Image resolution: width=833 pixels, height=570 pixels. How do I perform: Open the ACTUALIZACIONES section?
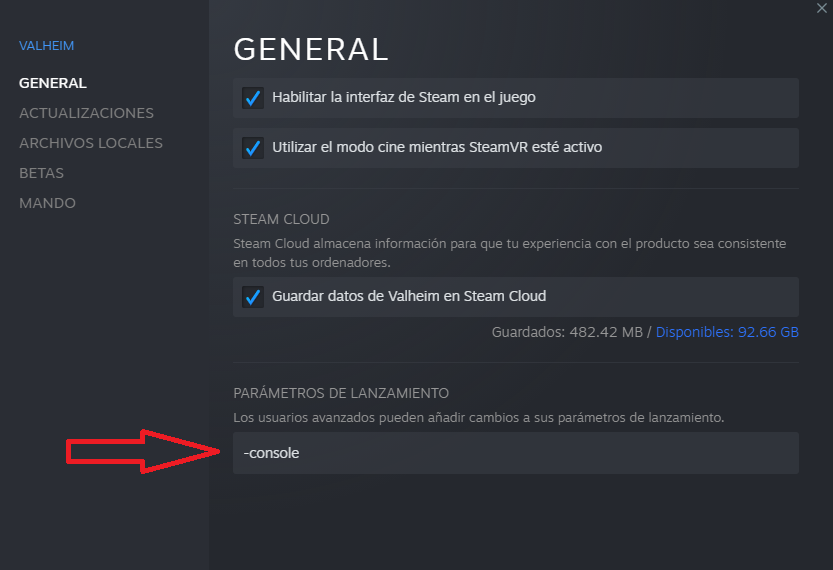tap(86, 113)
